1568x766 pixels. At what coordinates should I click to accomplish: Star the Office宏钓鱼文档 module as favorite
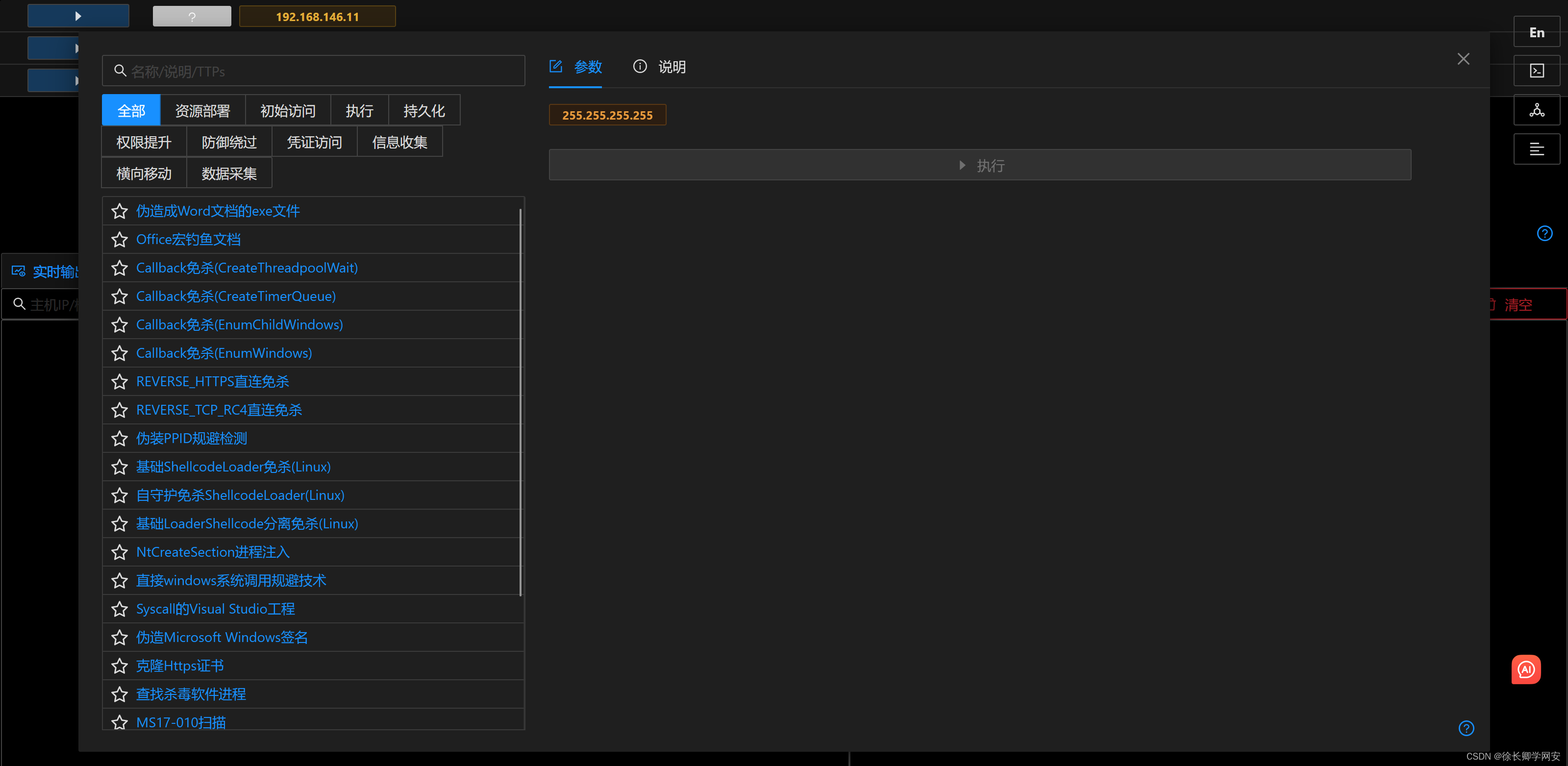coord(119,239)
